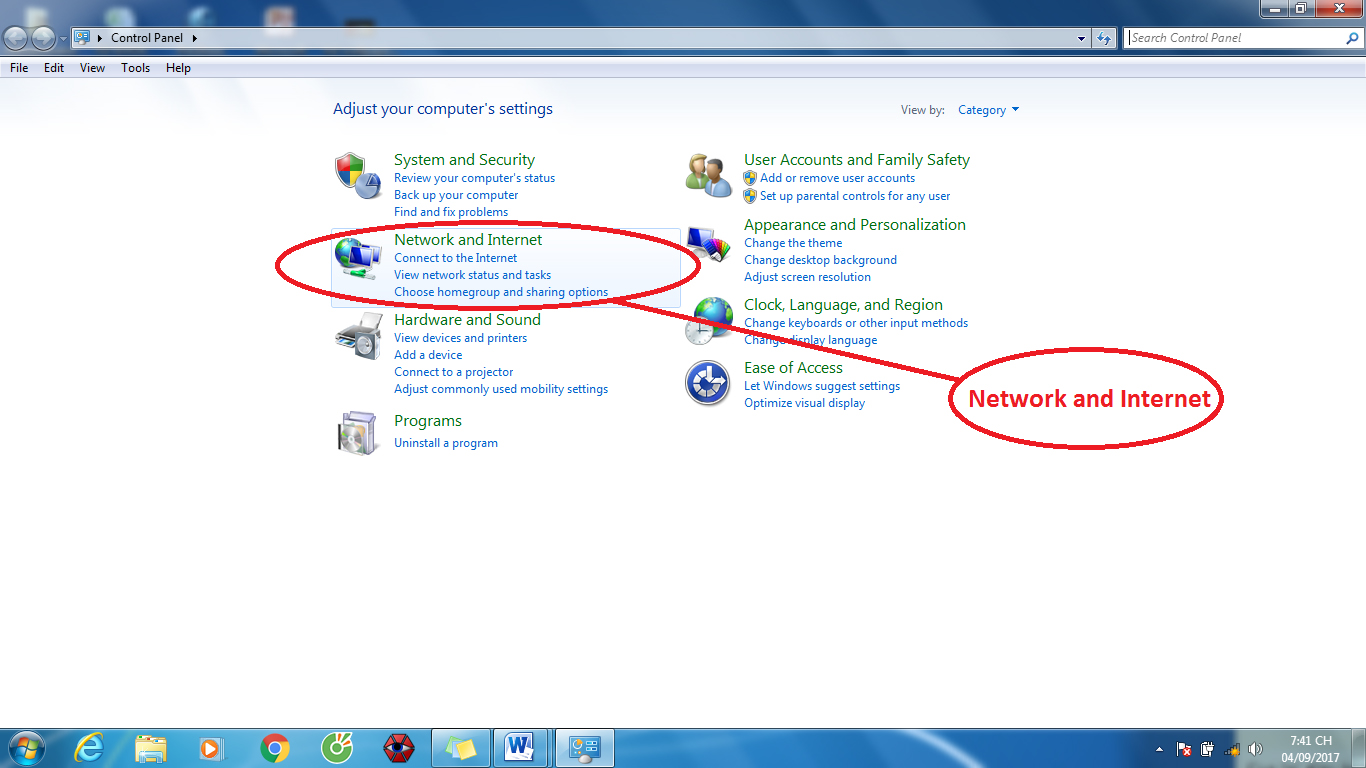The image size is (1366, 768).
Task: Open the Hardware and Sound printer icon
Action: [x=358, y=336]
